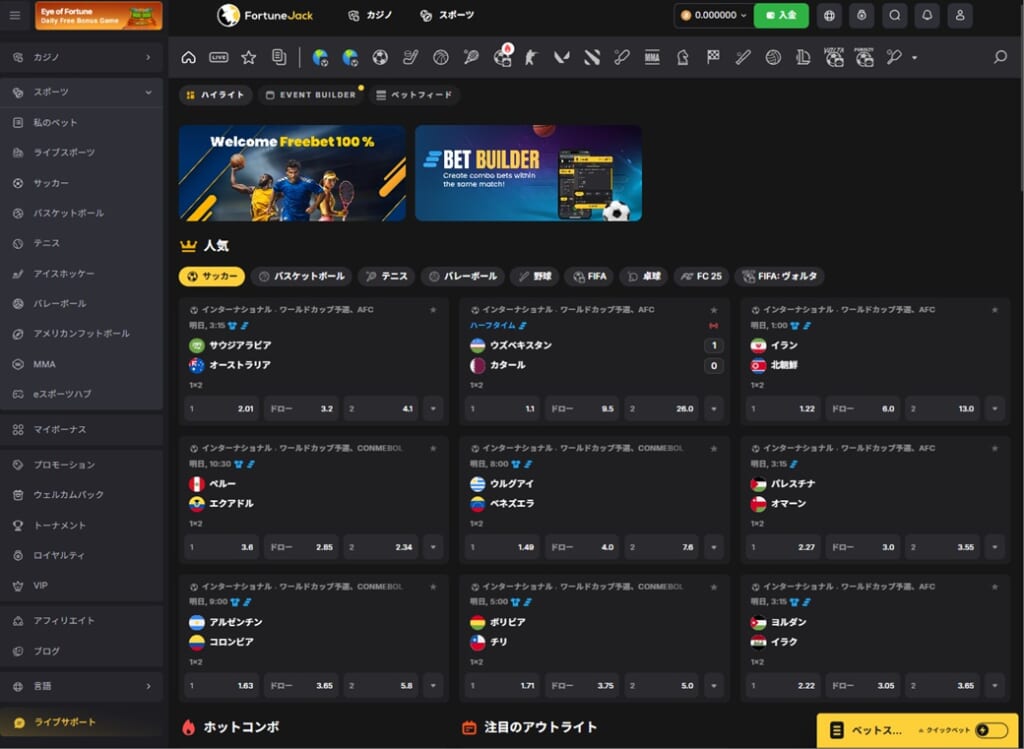Open the 0.000000 balance dropdown
1024x749 pixels.
point(714,16)
